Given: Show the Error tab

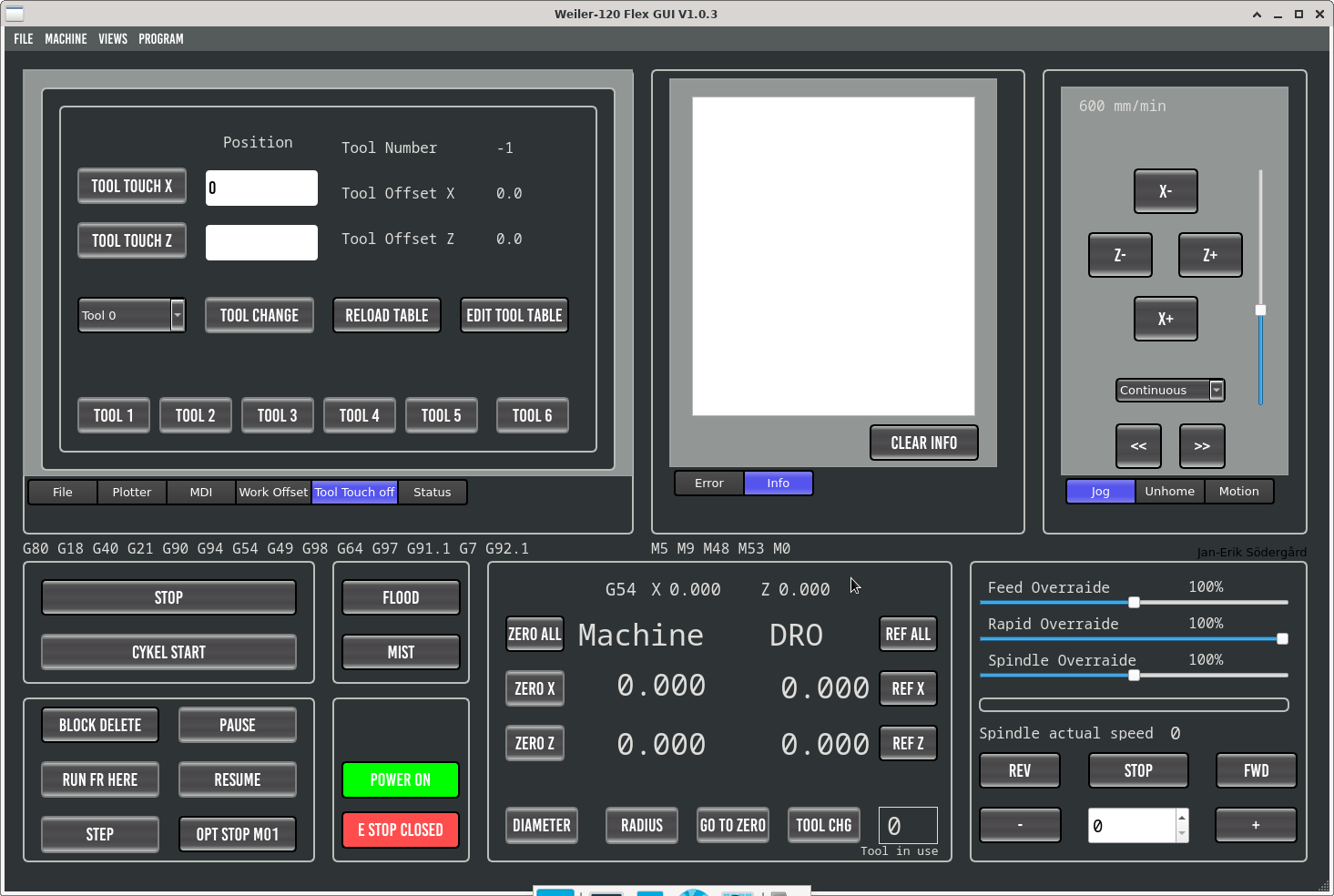Looking at the screenshot, I should pyautogui.click(x=709, y=484).
